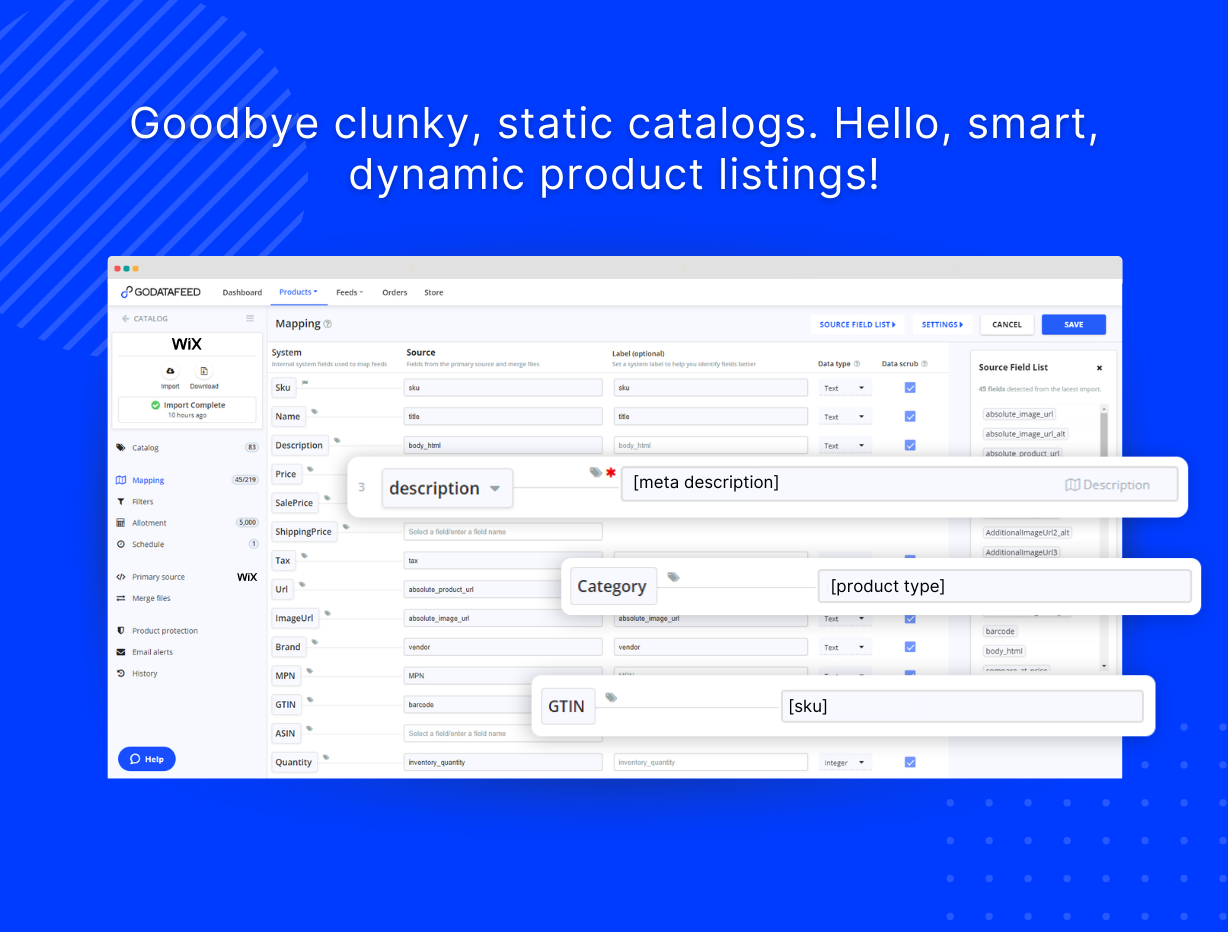
Task: Click the SOURCE FIELD LIST button
Action: (x=857, y=324)
